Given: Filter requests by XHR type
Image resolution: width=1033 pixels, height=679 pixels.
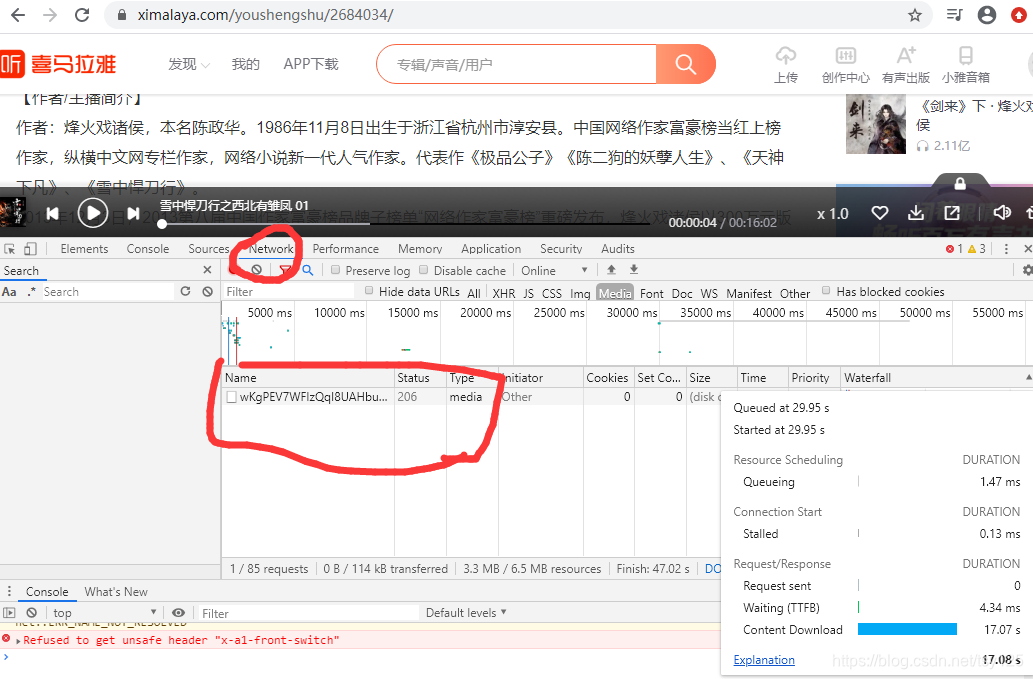Looking at the screenshot, I should pos(503,294).
